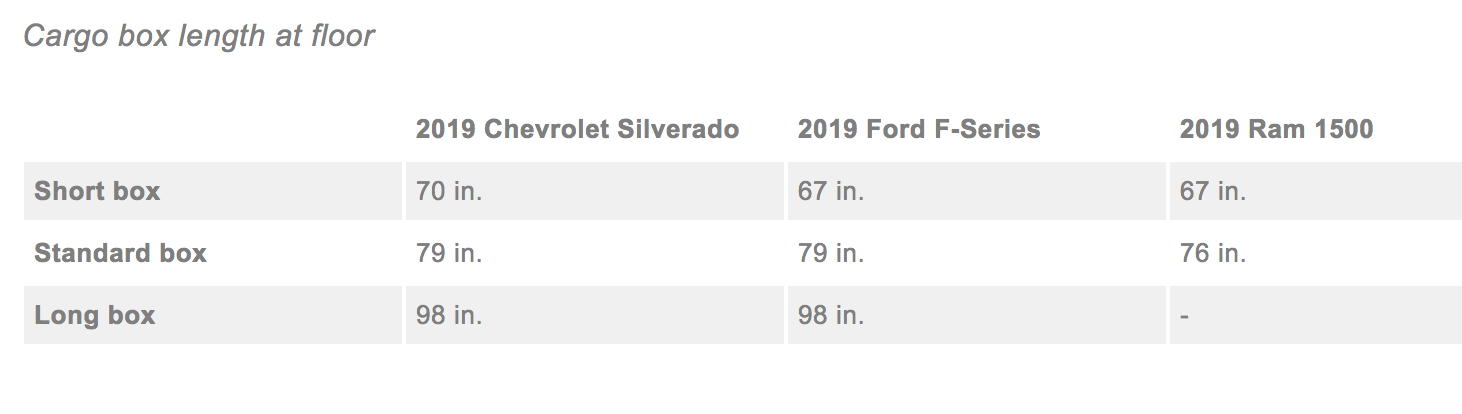Screen dimensions: 1462x414
Task: Select the Silverado short box 70 in. cell
Action: pos(595,191)
